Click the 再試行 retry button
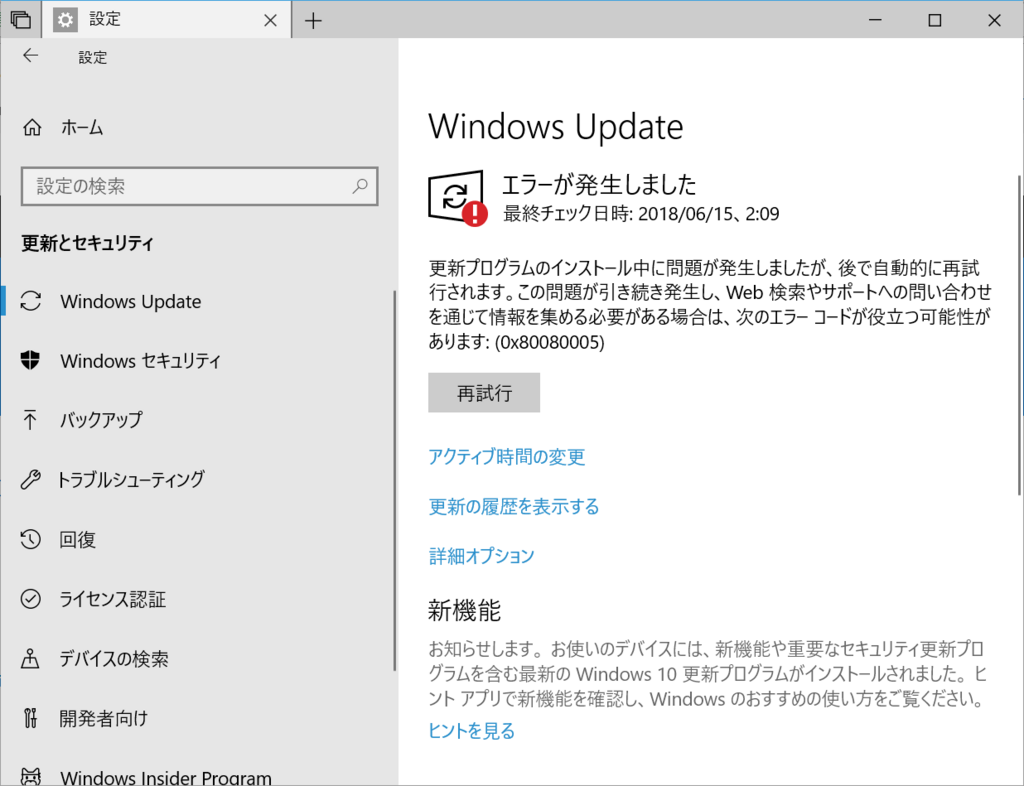 (484, 392)
